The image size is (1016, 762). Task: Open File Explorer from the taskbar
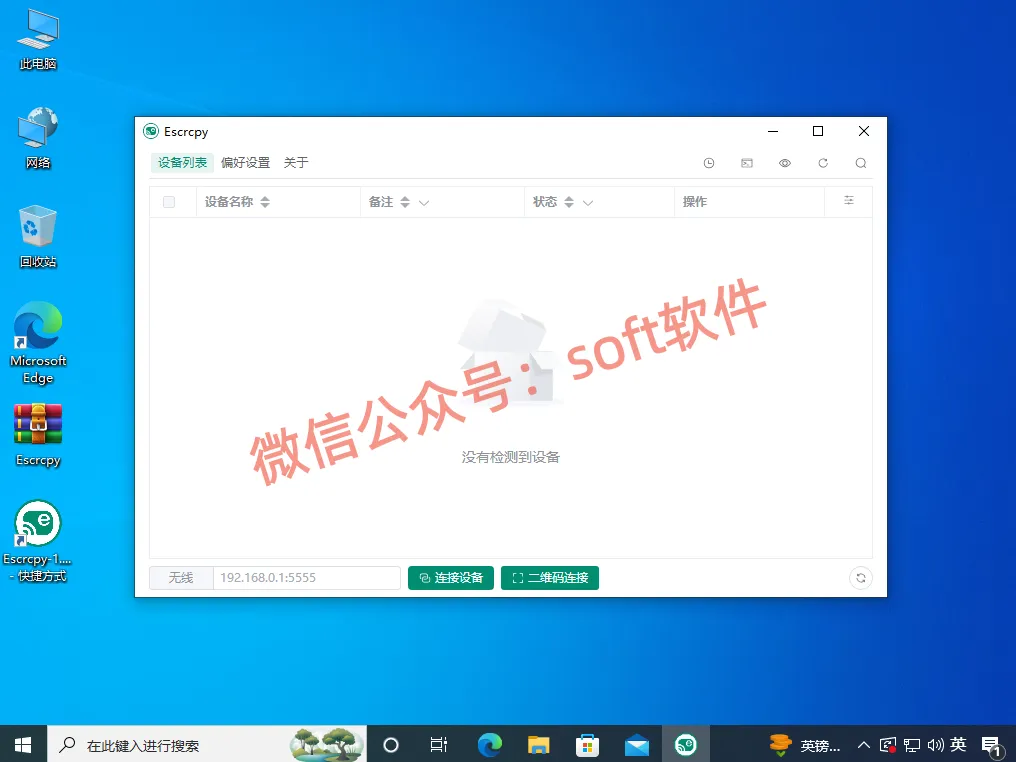[x=538, y=745]
